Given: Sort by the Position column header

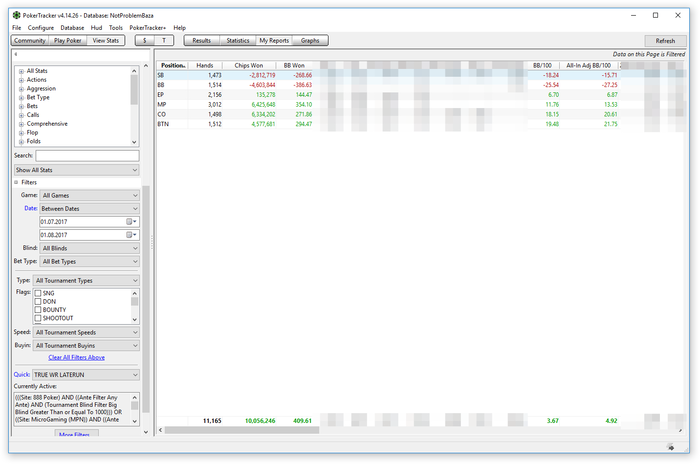Looking at the screenshot, I should click(x=173, y=66).
